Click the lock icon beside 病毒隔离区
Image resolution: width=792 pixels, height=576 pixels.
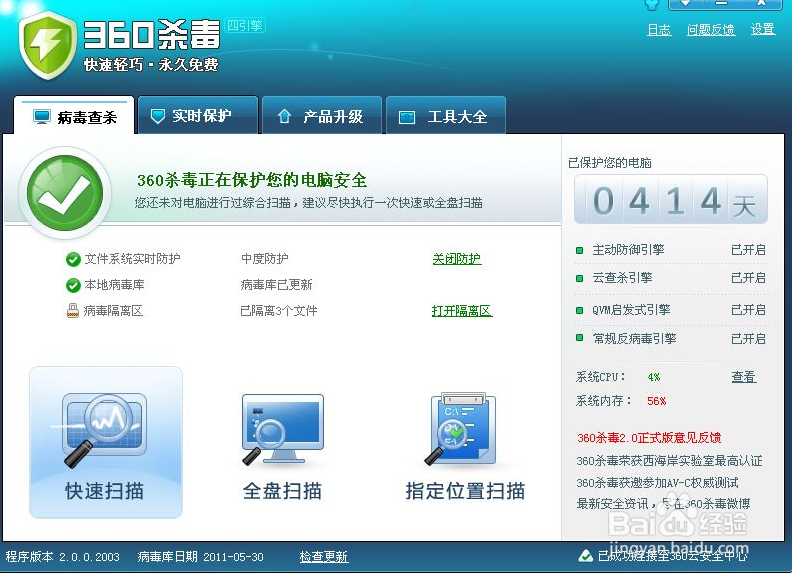tap(73, 310)
